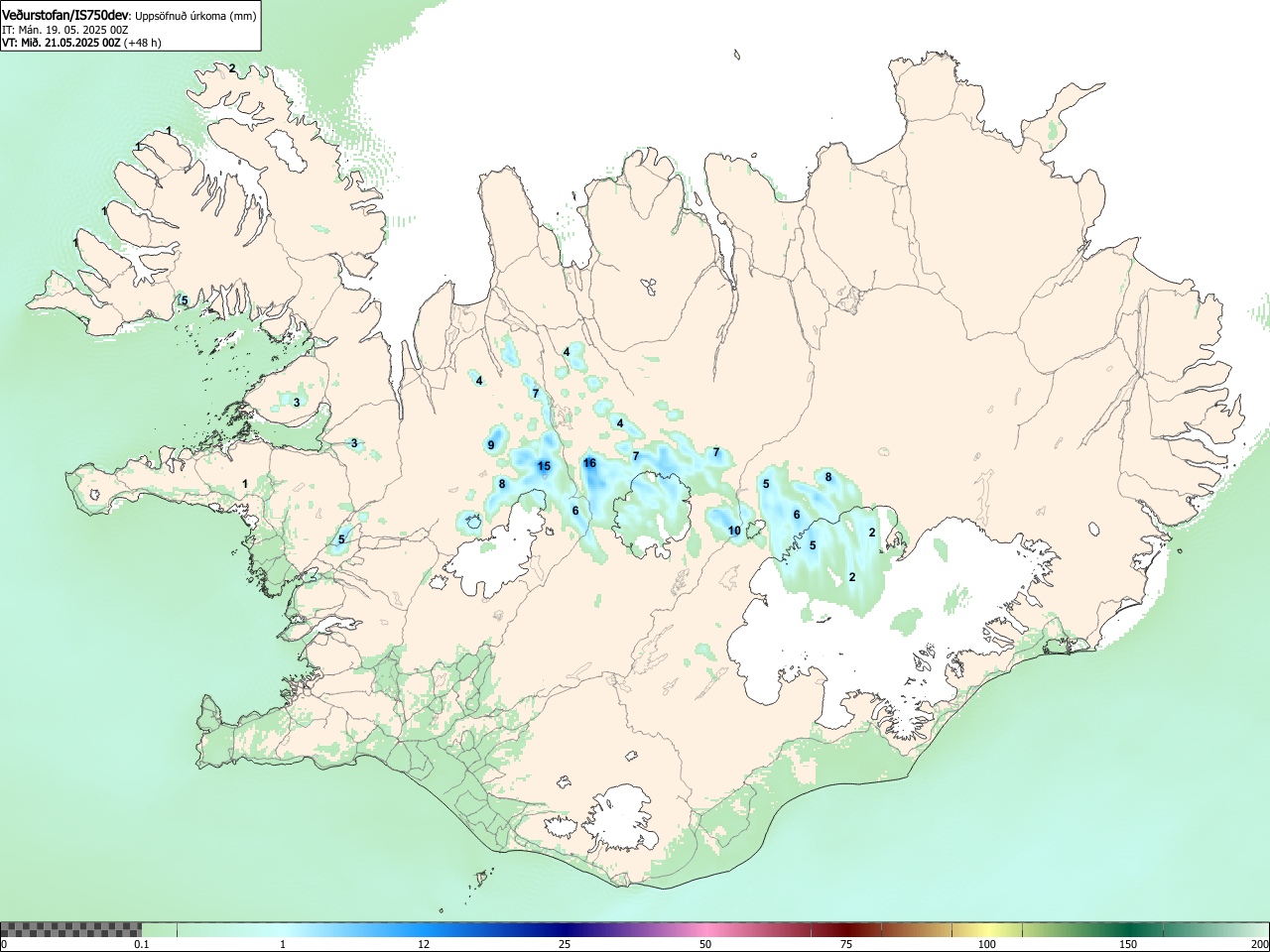Click the dark blue colour bar segment above 25
This screenshot has height=952, width=1270.
564,930
